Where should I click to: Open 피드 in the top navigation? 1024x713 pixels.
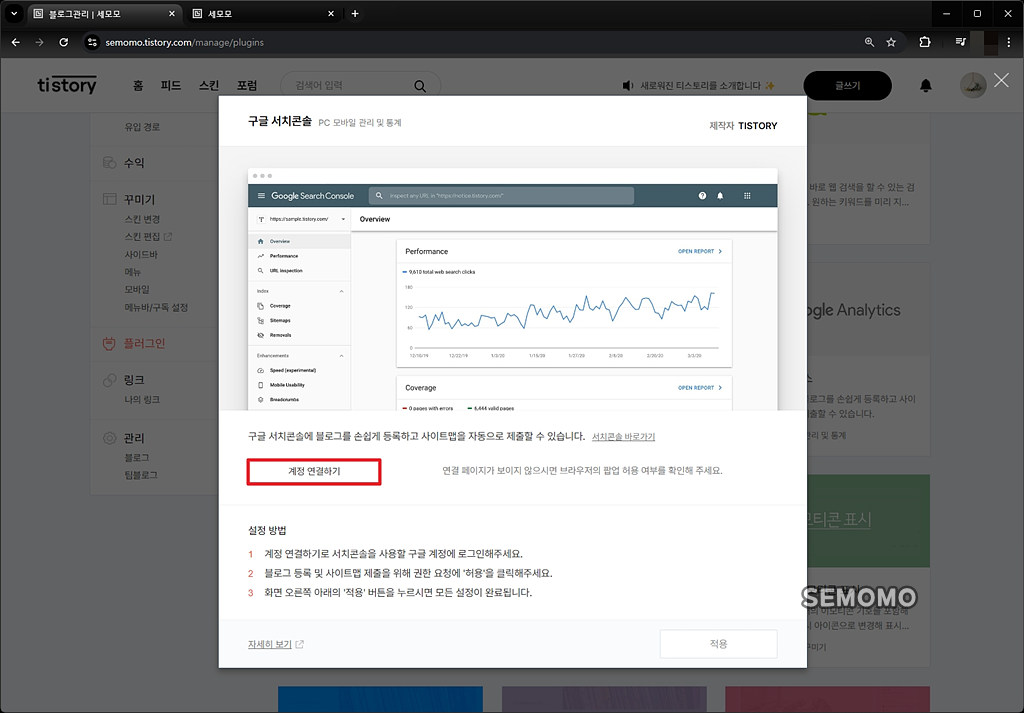tap(171, 86)
